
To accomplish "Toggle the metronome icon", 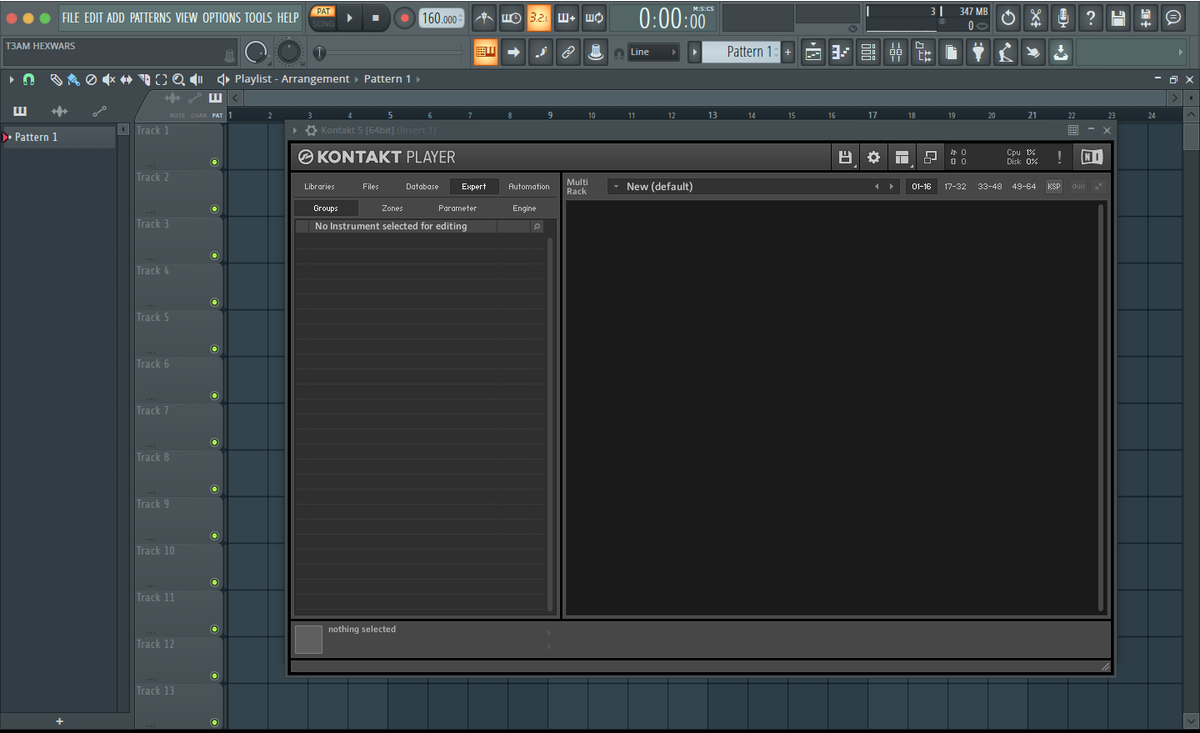I will coord(484,18).
